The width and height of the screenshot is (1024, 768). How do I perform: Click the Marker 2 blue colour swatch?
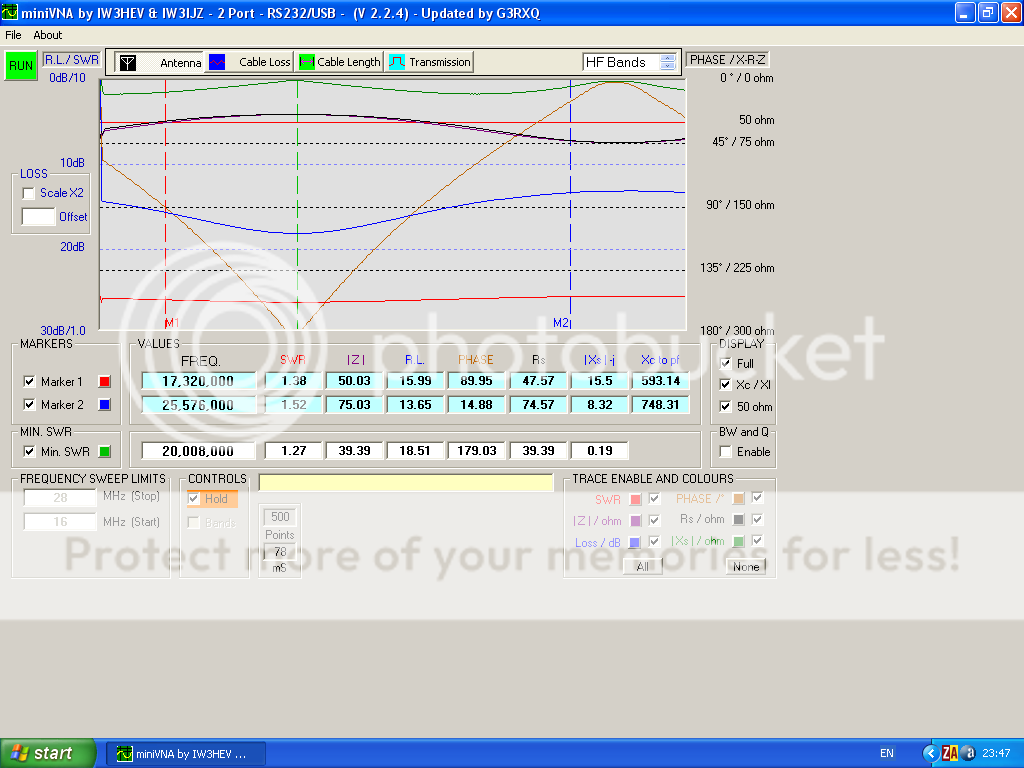tap(104, 405)
